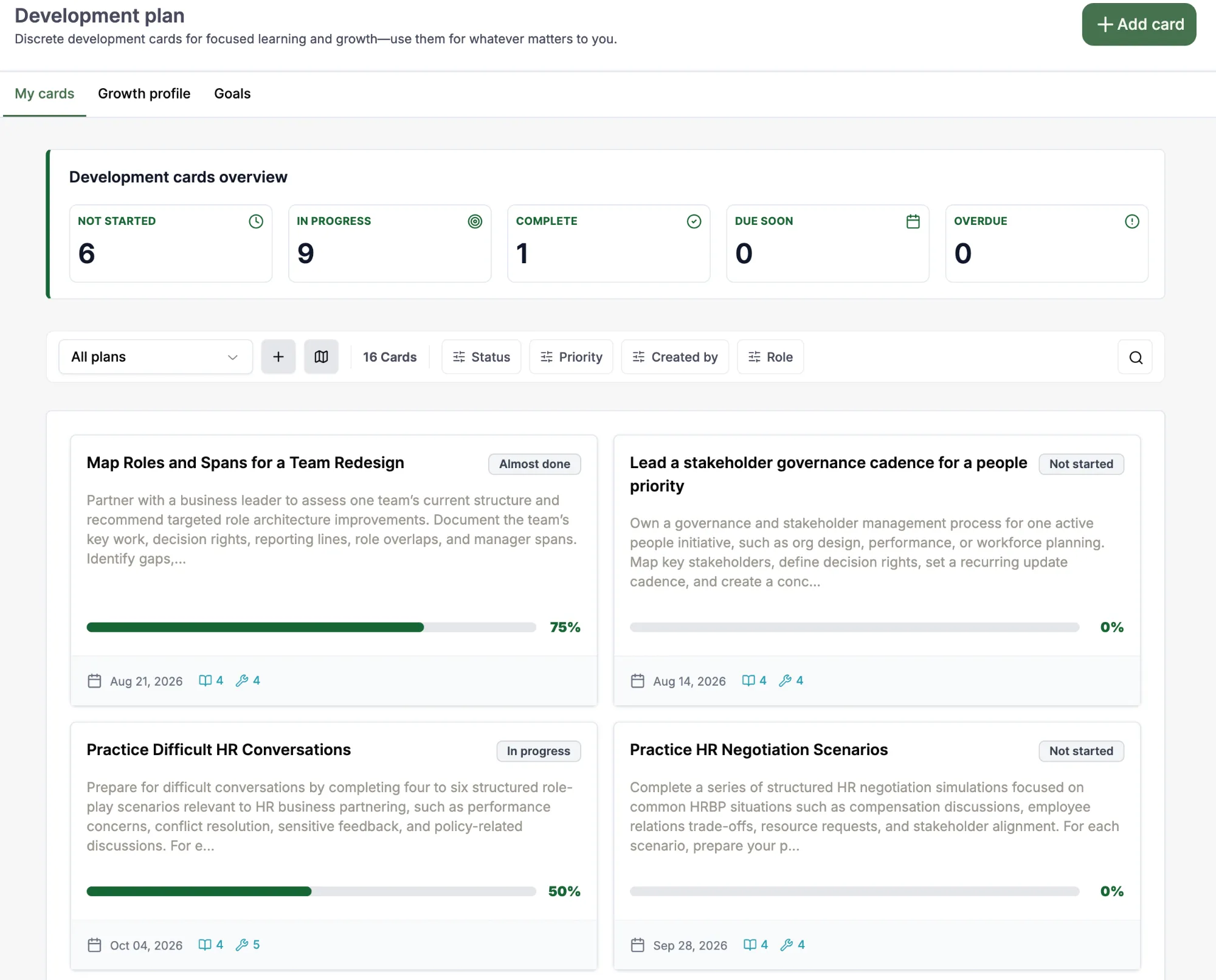This screenshot has height=980, width=1216.
Task: Click the Sep 28, 2026 due date
Action: [690, 945]
